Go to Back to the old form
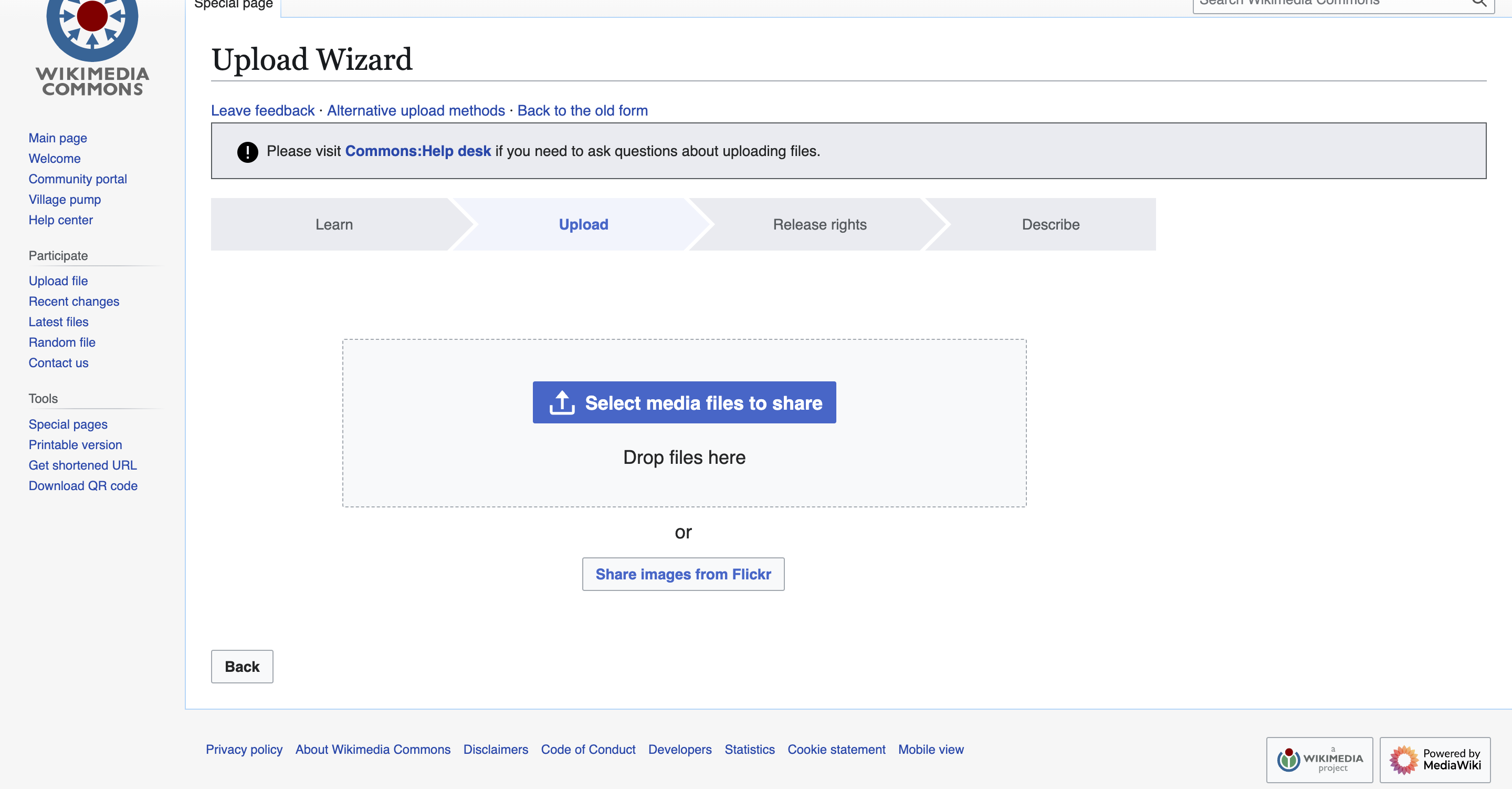The width and height of the screenshot is (1512, 789). click(x=582, y=110)
